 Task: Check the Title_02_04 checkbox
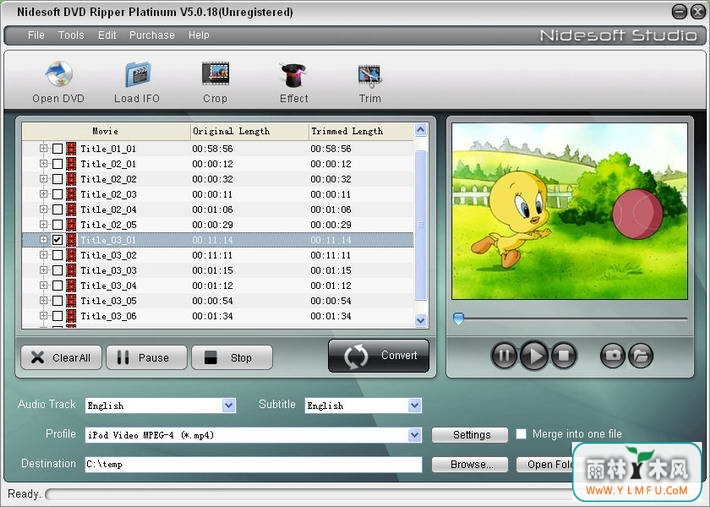point(58,209)
